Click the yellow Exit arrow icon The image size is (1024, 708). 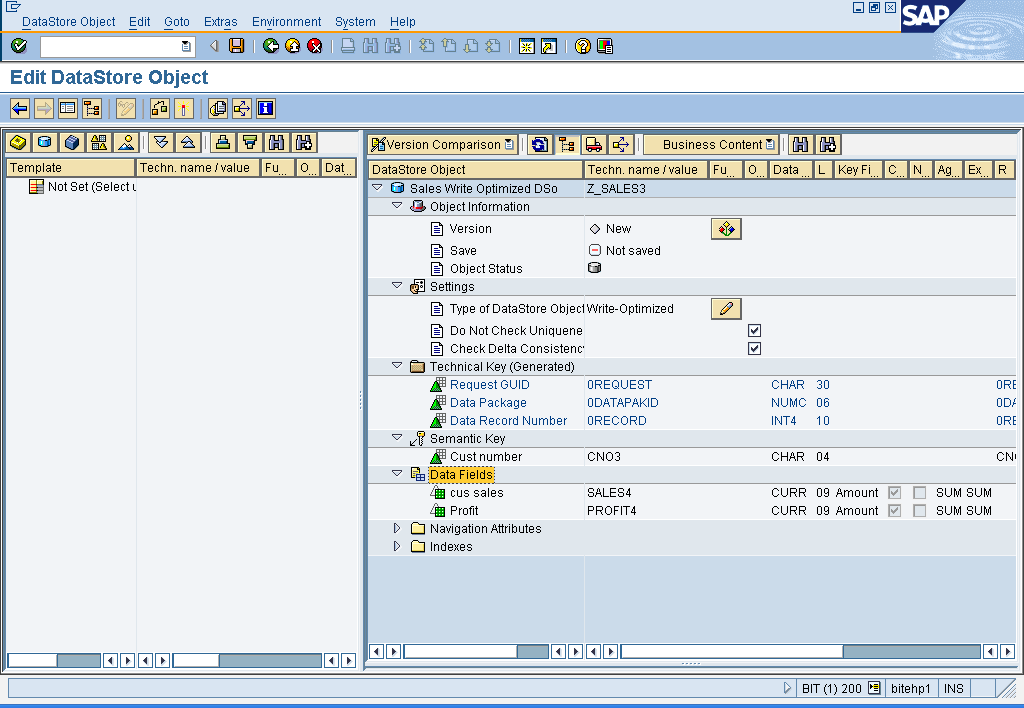click(x=293, y=46)
